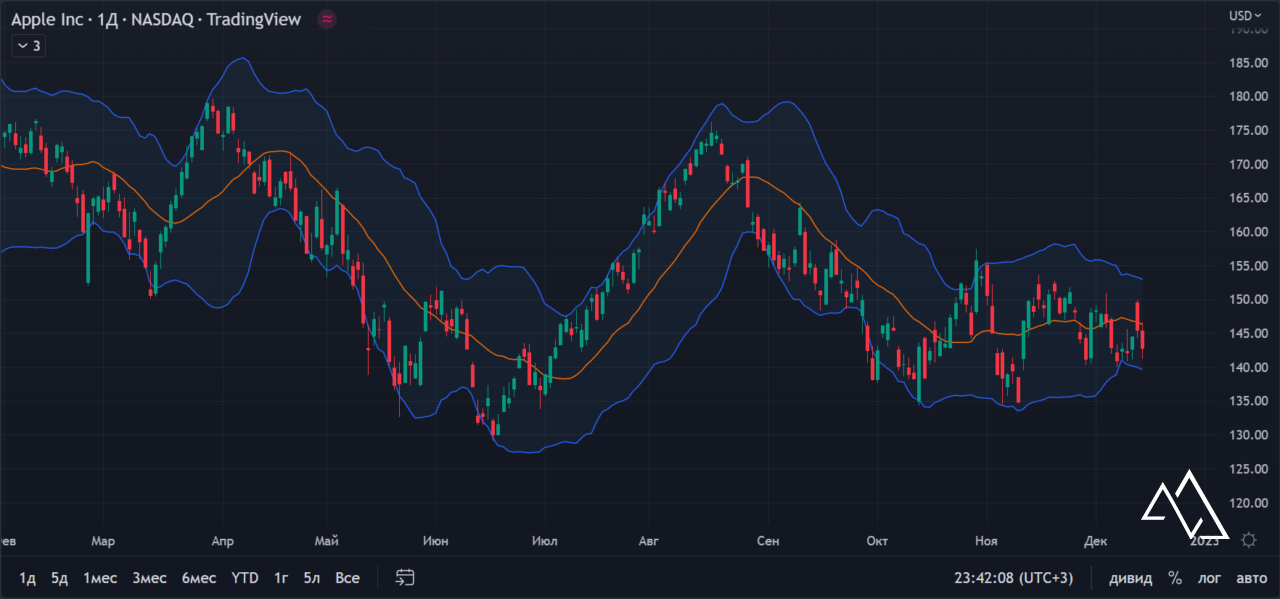Open chart settings gear icon

1248,540
